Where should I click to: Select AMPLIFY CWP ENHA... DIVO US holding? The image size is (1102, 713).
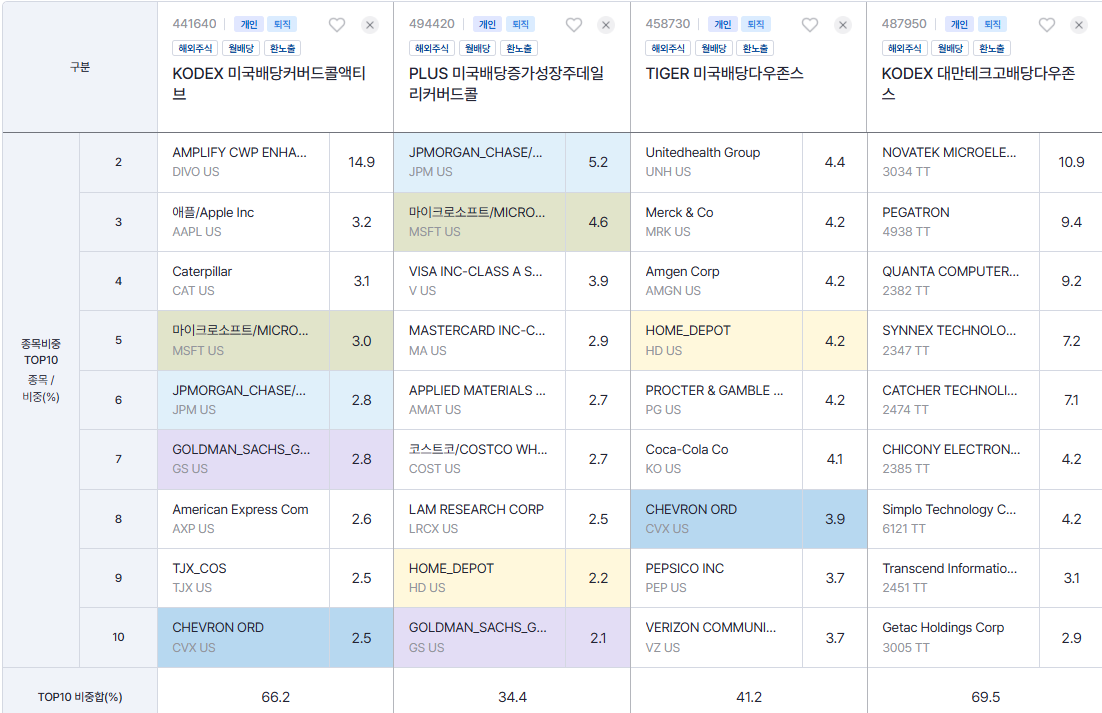tap(243, 162)
